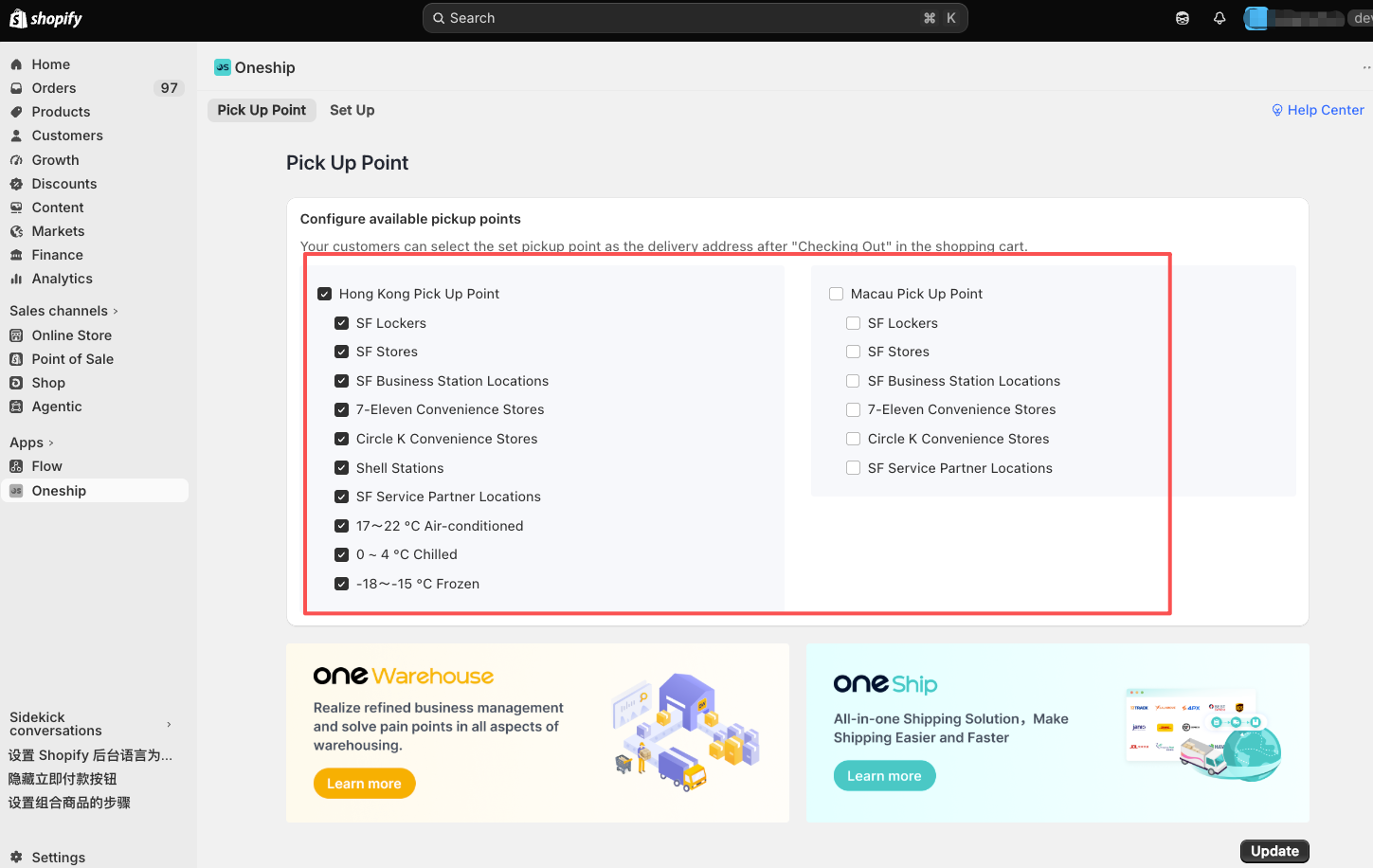The image size is (1373, 868).
Task: Click the Orders 97 count badge
Action: tap(169, 88)
